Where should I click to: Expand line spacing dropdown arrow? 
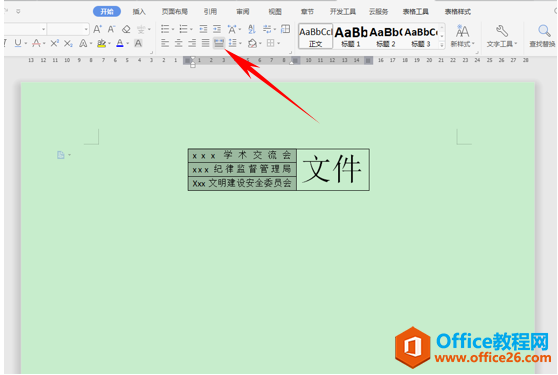pos(241,44)
